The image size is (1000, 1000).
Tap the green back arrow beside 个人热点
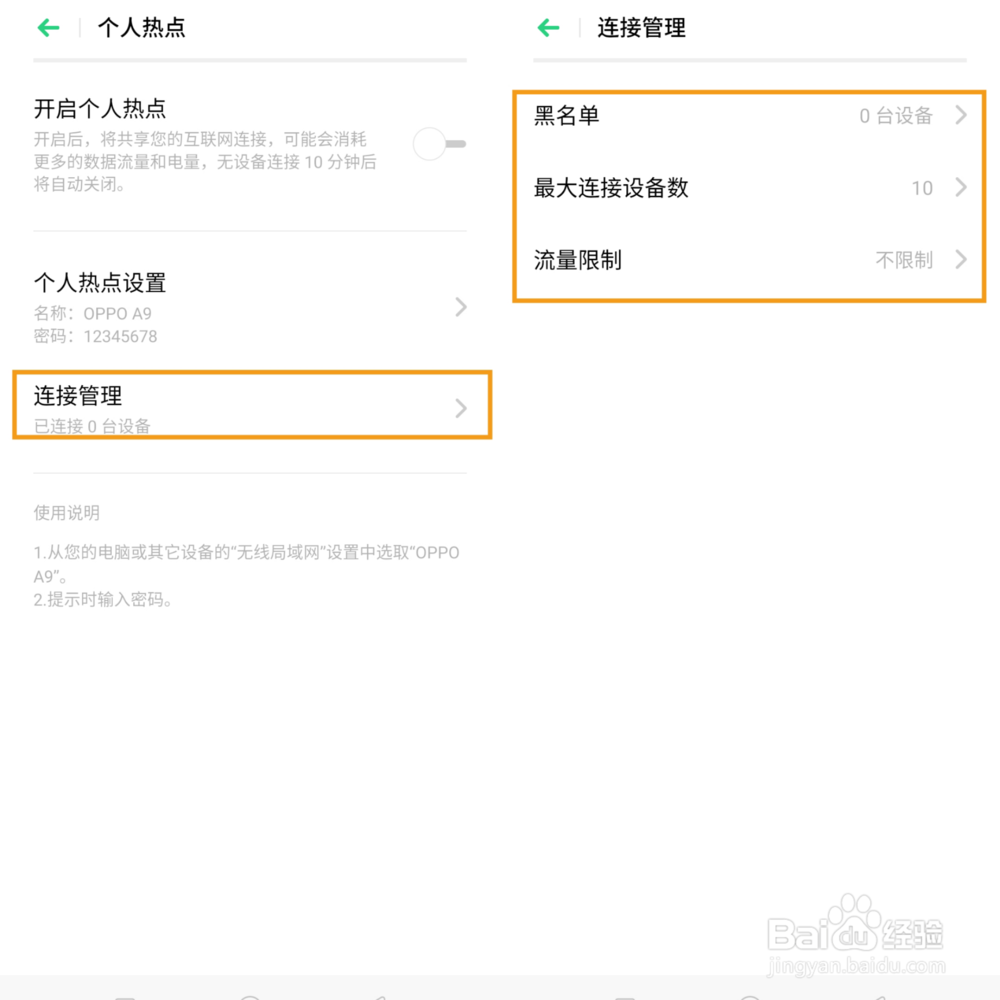click(x=48, y=27)
